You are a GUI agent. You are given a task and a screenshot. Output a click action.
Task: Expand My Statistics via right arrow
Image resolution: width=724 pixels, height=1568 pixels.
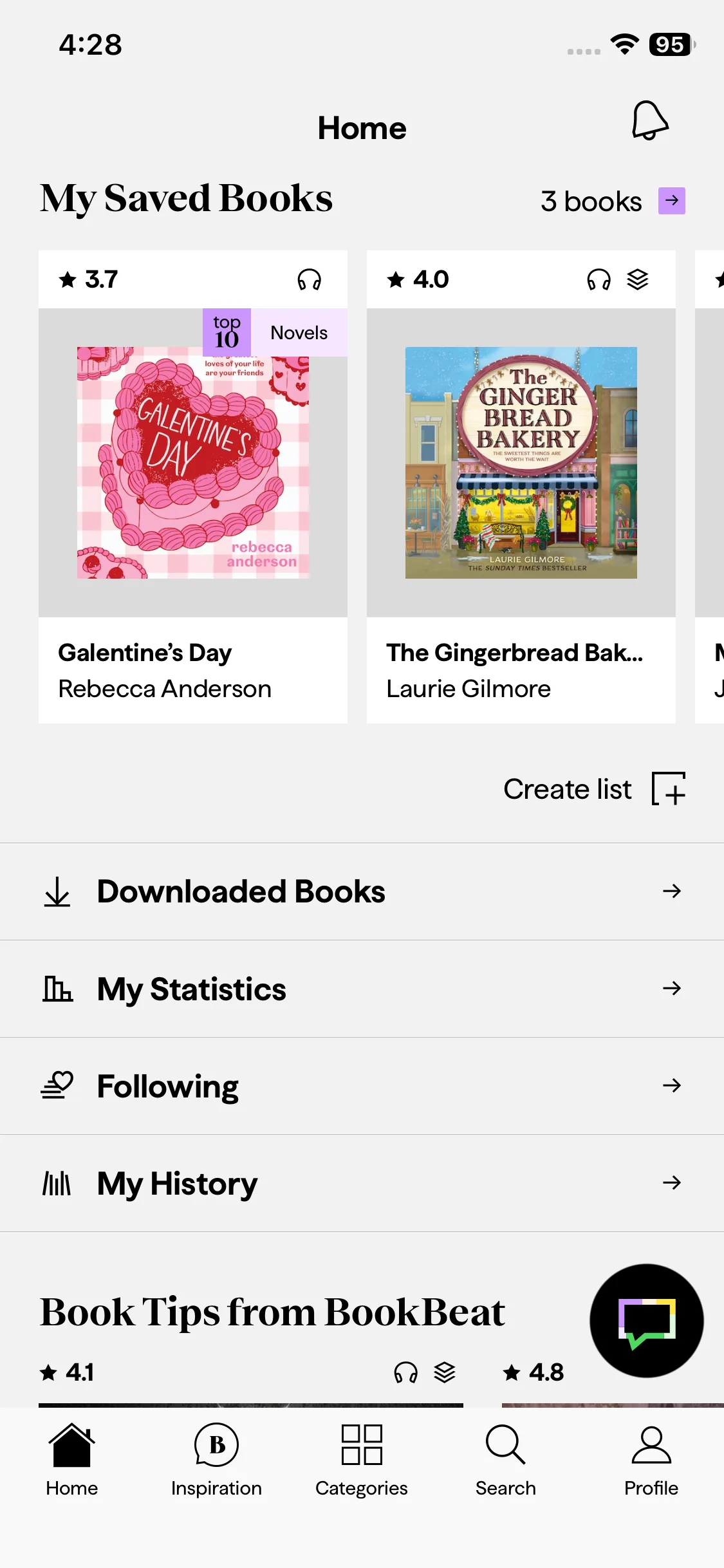[x=671, y=988]
